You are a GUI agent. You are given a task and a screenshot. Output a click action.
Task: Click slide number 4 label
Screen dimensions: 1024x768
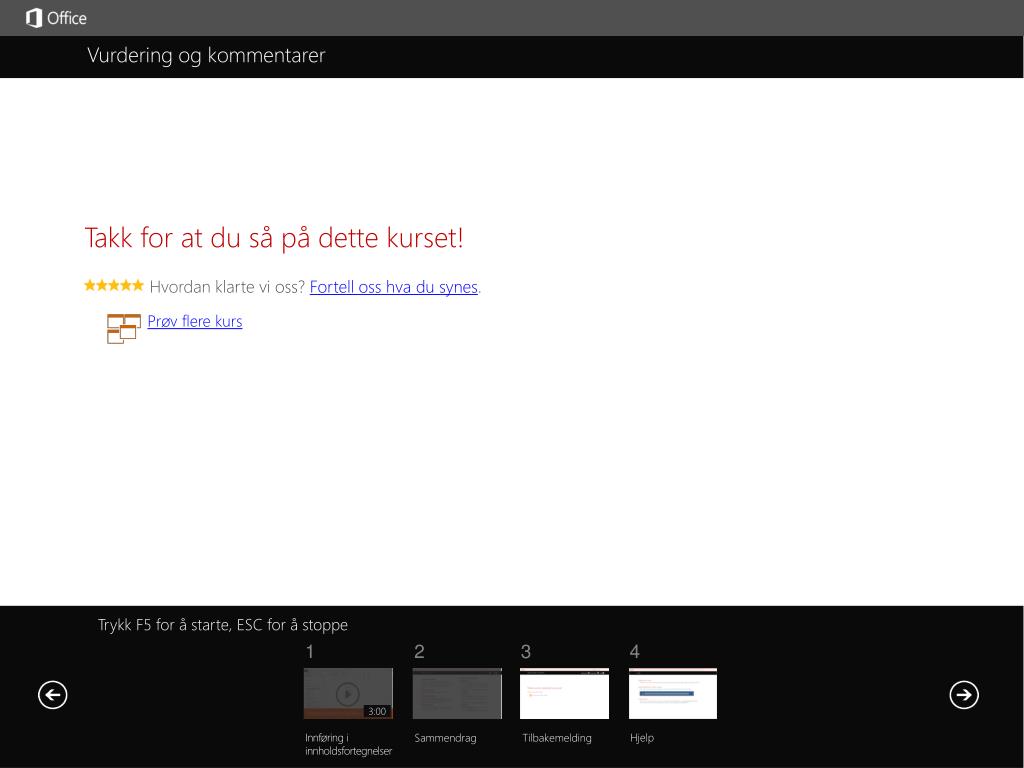634,651
